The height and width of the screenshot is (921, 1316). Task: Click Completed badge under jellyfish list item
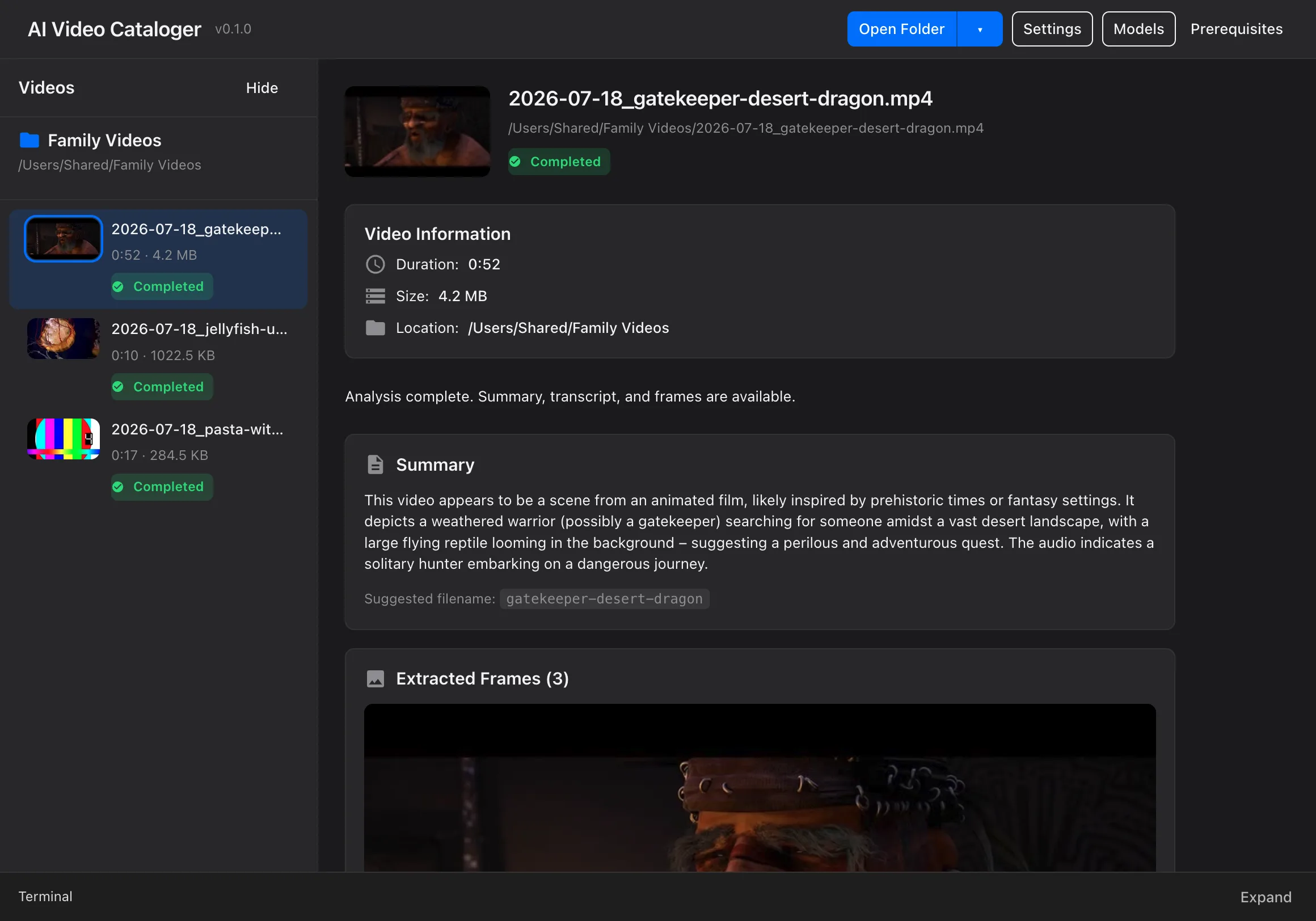[x=162, y=386]
